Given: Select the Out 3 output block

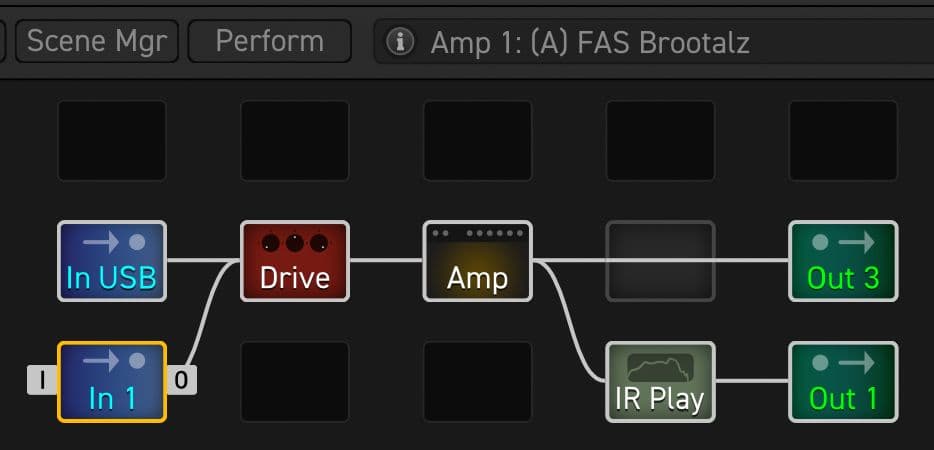Looking at the screenshot, I should coord(843,261).
